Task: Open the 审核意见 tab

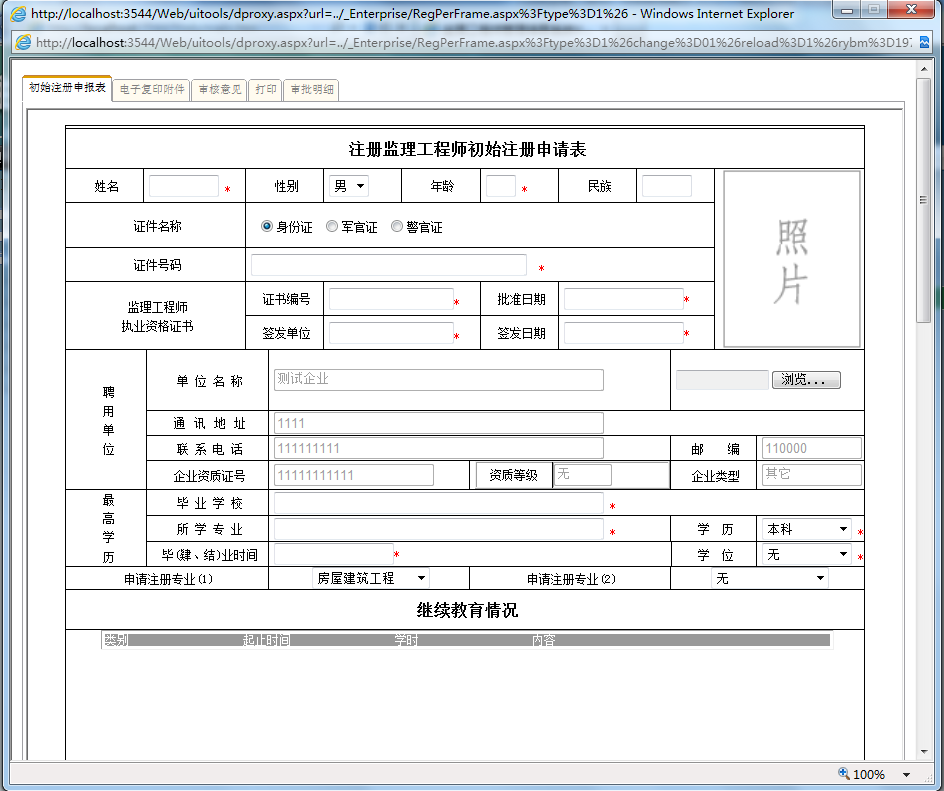Action: (218, 89)
